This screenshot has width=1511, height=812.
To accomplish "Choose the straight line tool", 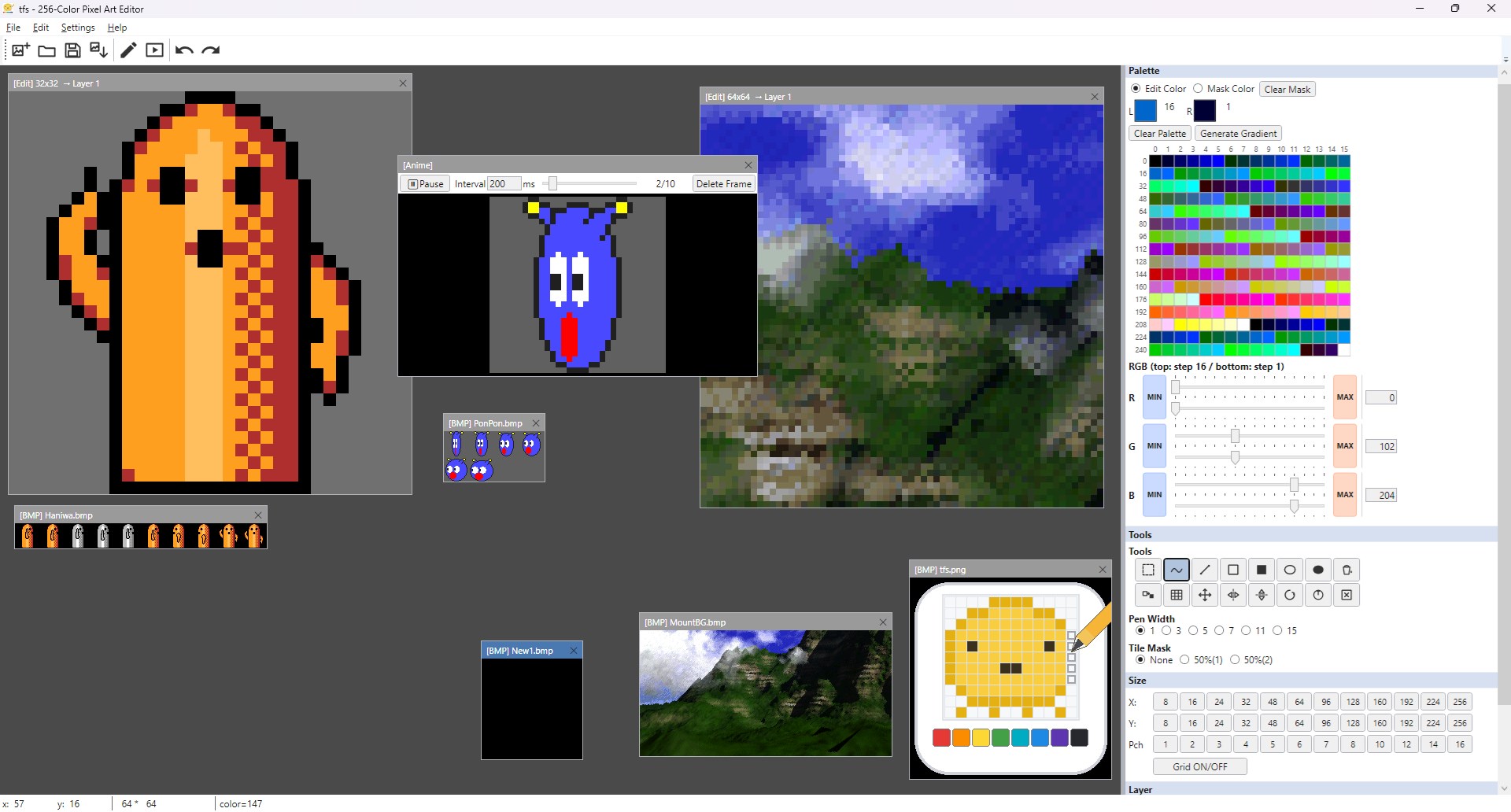I will [1205, 570].
